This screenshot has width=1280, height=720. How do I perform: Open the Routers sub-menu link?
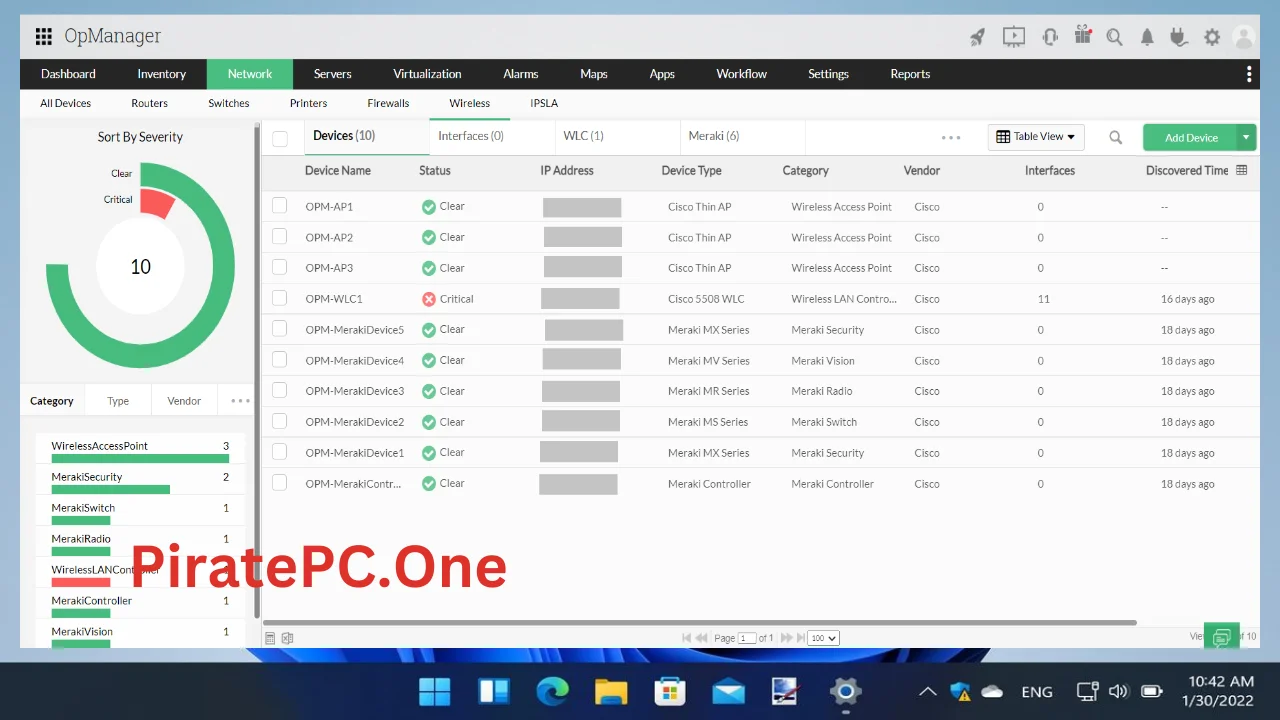(x=150, y=103)
